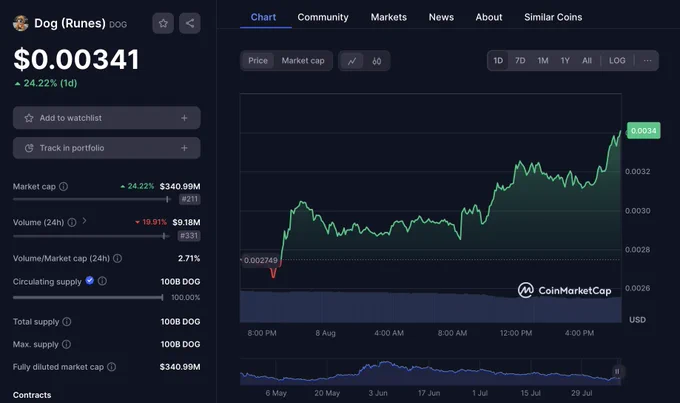This screenshot has width=680, height=403.
Task: Switch to candlestick chart view icon
Action: click(376, 61)
